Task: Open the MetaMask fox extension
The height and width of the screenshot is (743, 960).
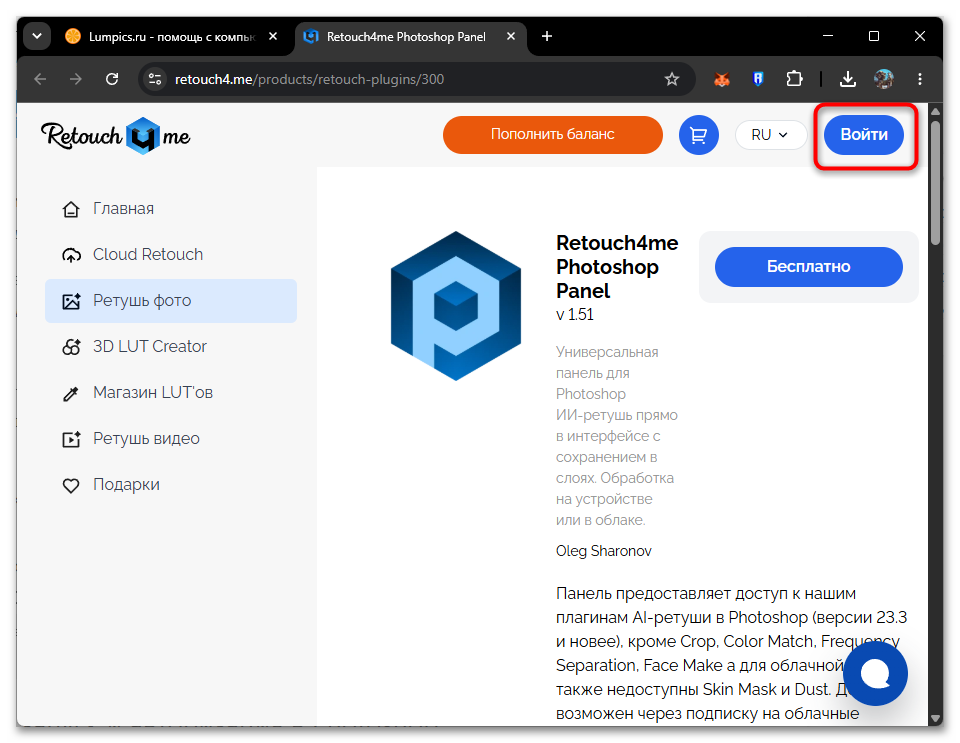Action: click(x=722, y=79)
